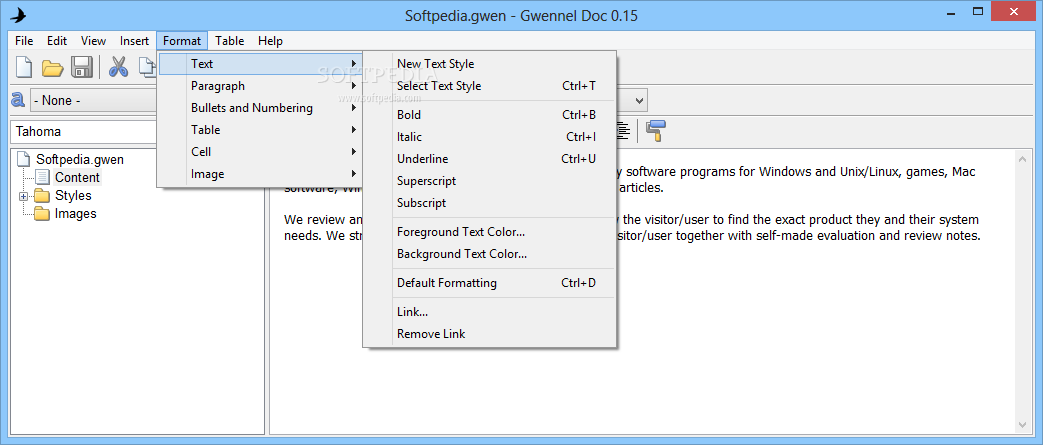Open the '- None -' text style dropdown
1043x445 pixels.
tap(93, 101)
